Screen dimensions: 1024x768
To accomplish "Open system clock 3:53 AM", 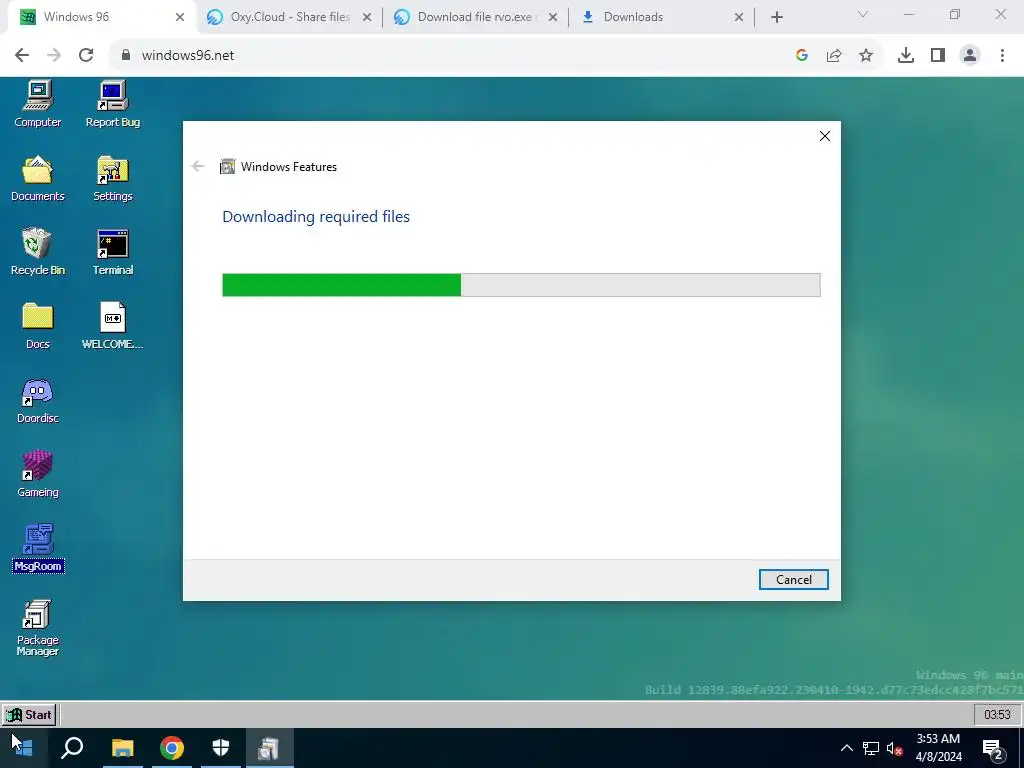I will [x=938, y=748].
